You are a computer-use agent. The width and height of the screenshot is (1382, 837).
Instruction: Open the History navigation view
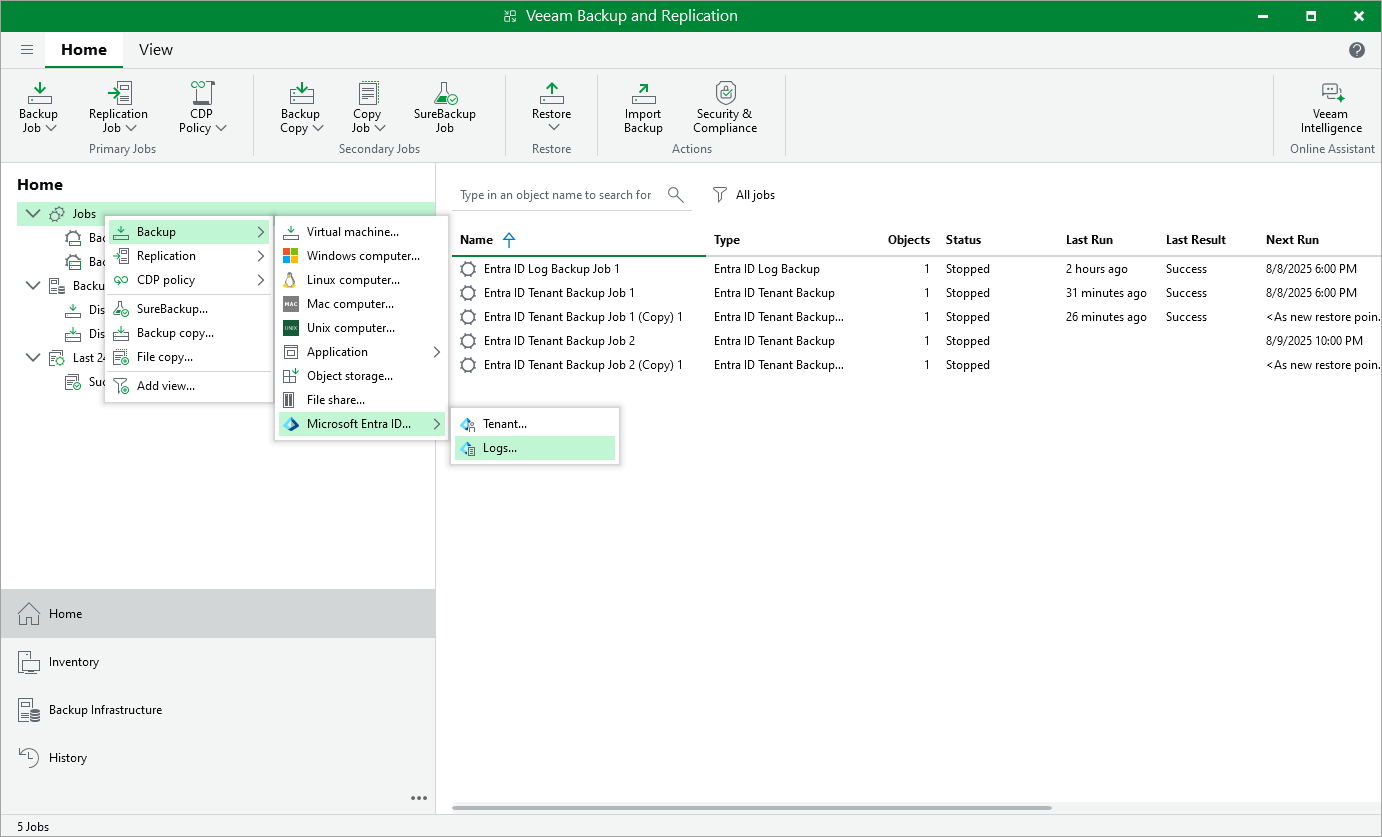click(x=218, y=758)
